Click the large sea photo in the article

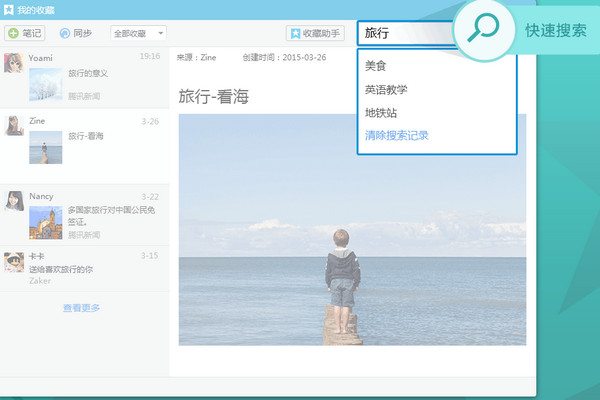352,229
